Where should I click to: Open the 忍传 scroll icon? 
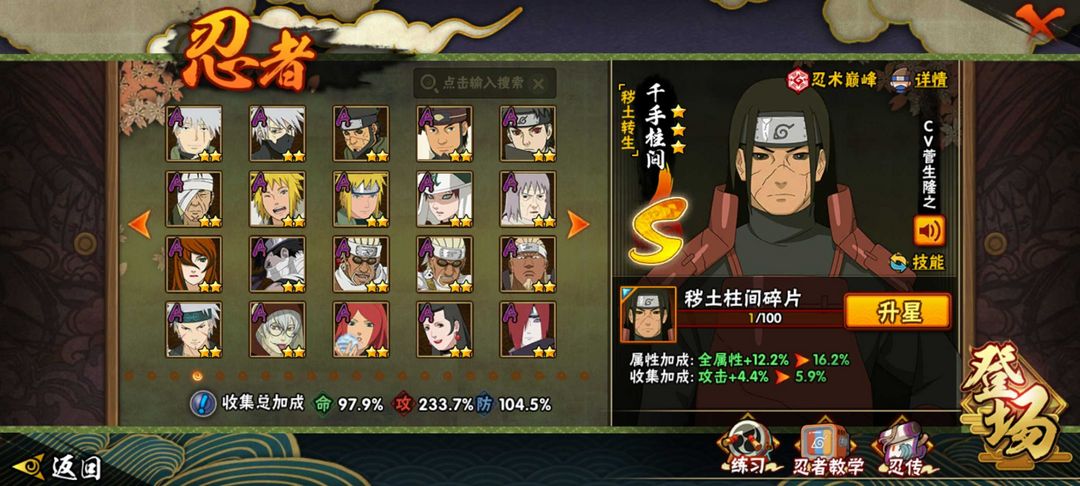pyautogui.click(x=906, y=448)
